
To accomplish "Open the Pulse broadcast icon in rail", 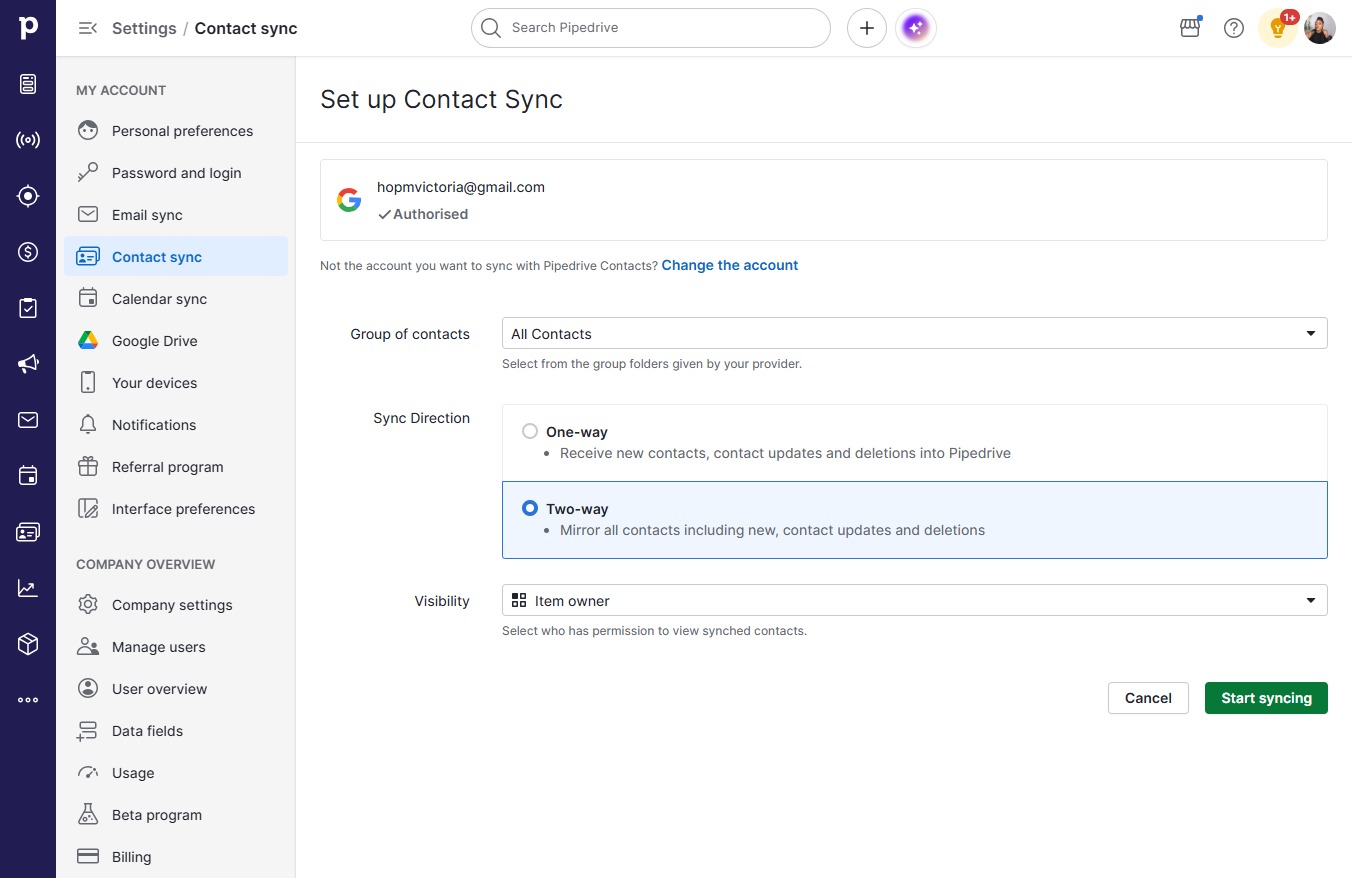I will click(x=28, y=140).
